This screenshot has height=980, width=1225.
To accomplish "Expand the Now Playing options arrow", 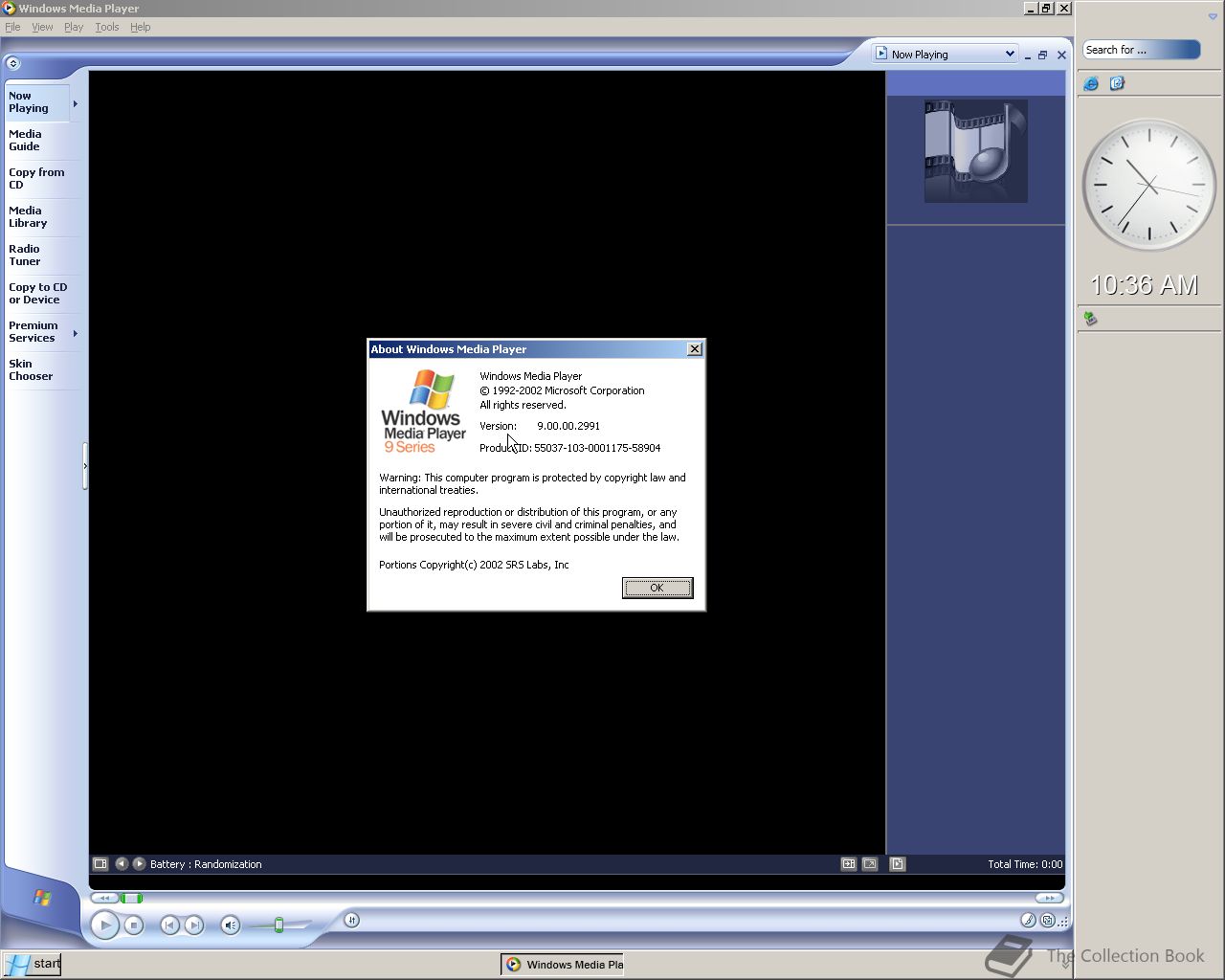I will (x=76, y=103).
